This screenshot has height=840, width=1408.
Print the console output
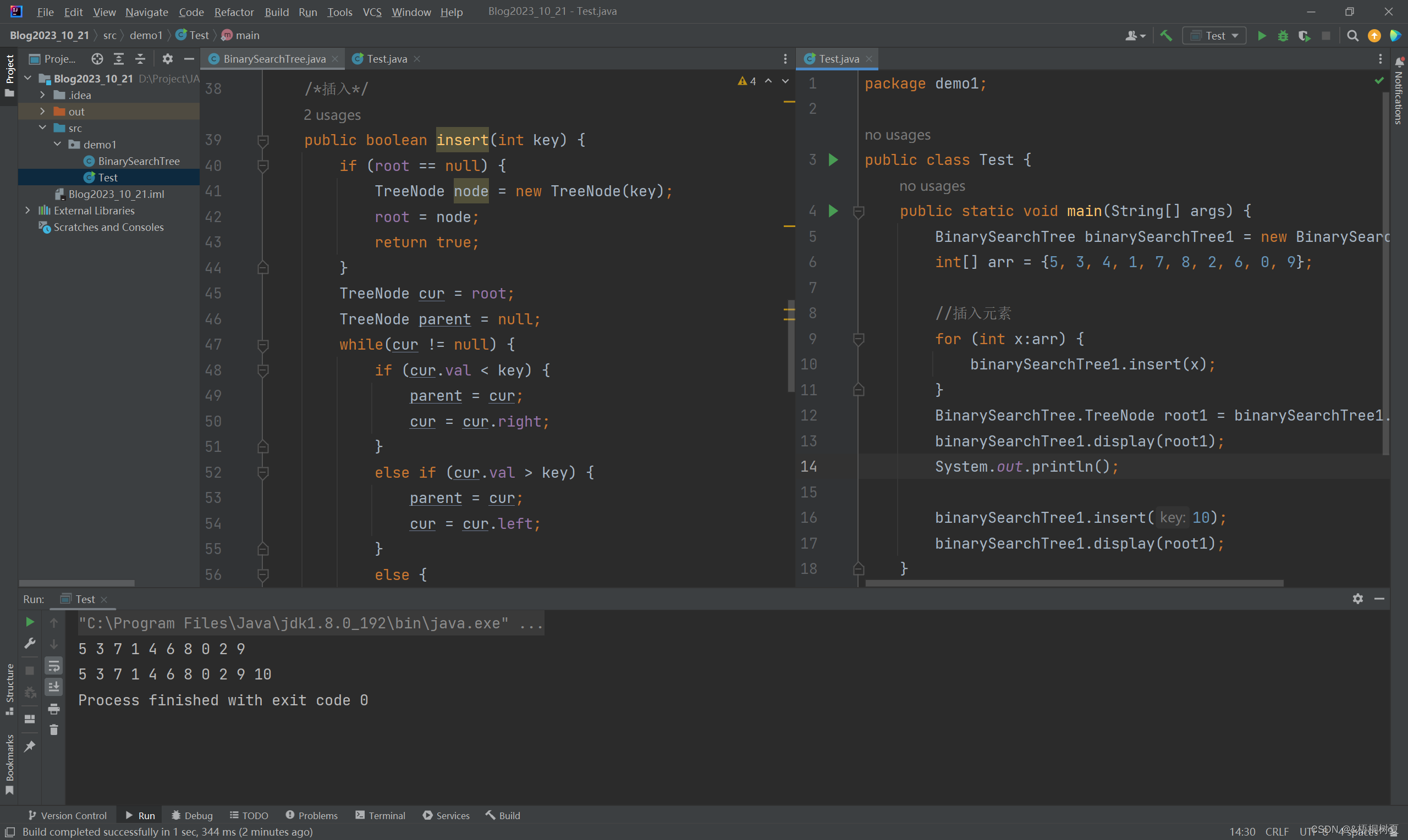pyautogui.click(x=54, y=709)
